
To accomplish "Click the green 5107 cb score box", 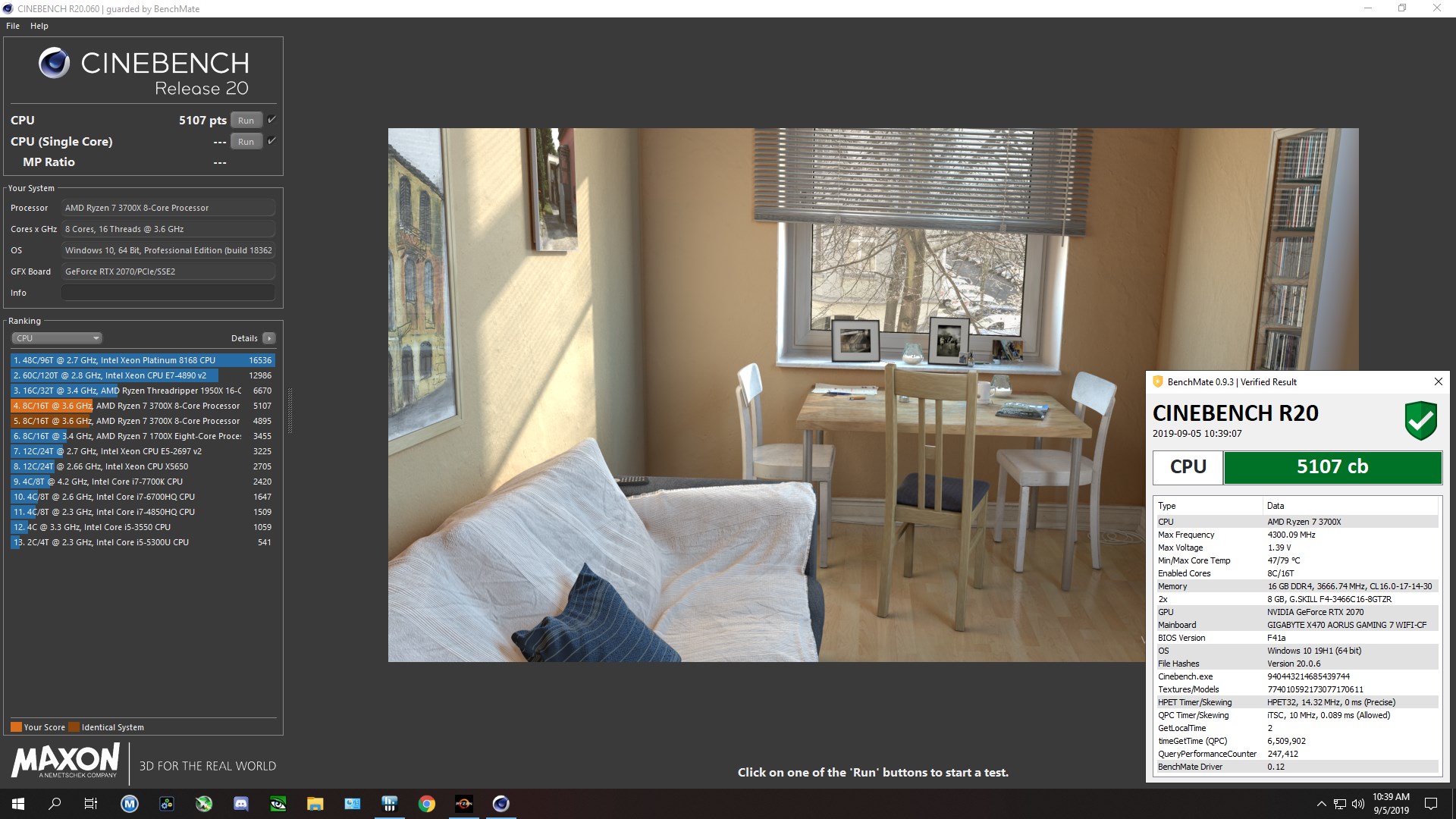I will 1332,467.
